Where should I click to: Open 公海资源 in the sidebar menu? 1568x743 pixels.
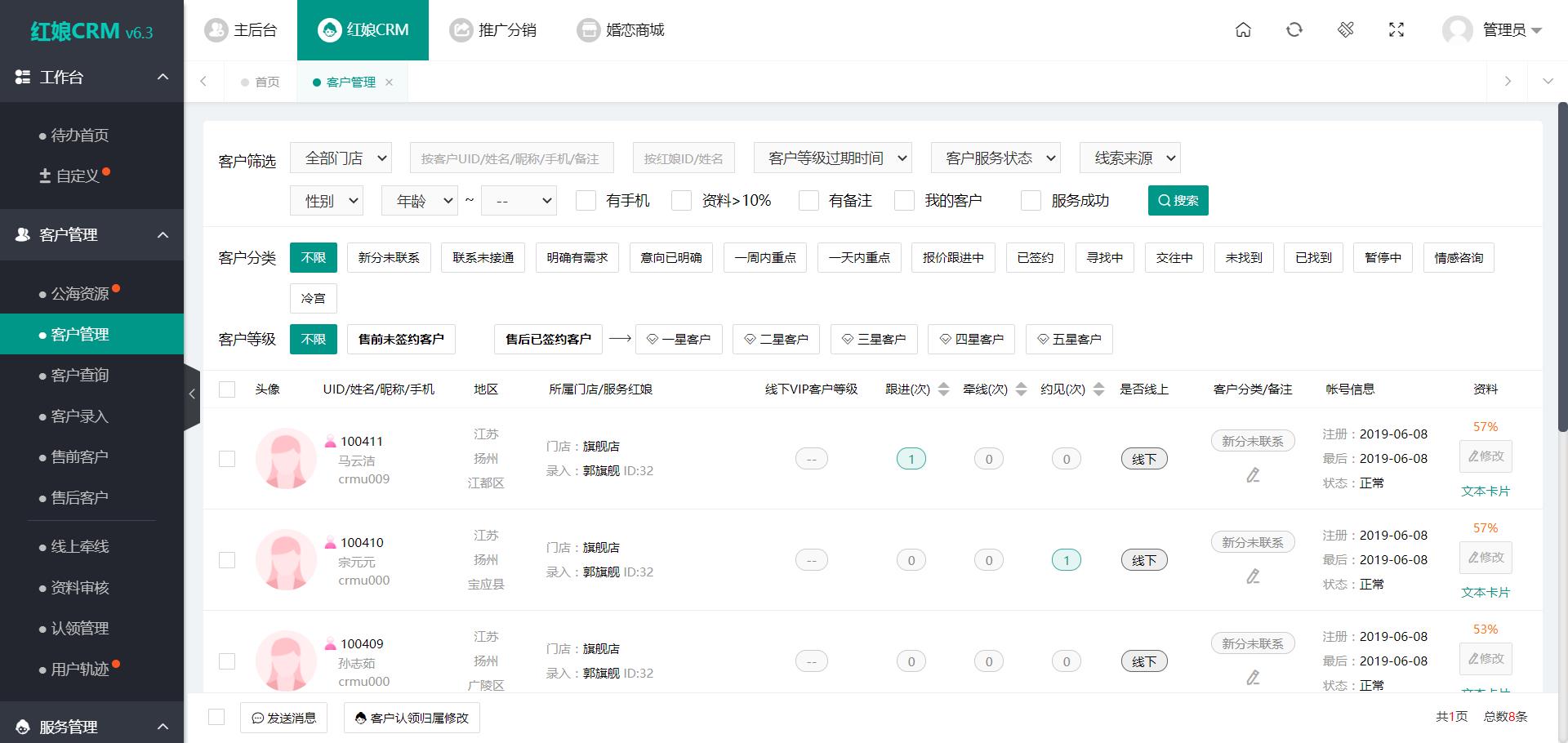(x=80, y=294)
